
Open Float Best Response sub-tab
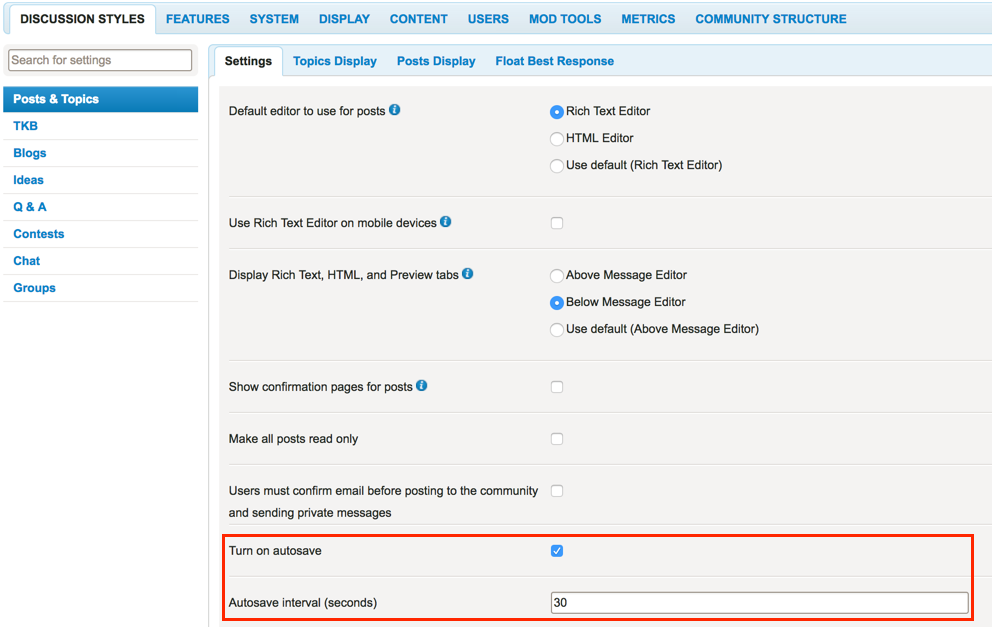(554, 61)
